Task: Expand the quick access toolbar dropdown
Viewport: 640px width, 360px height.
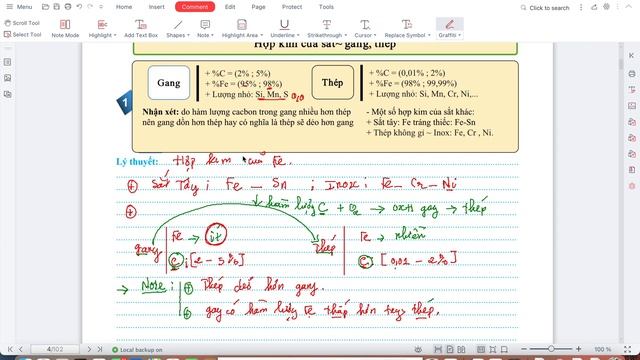Action: [x=101, y=7]
